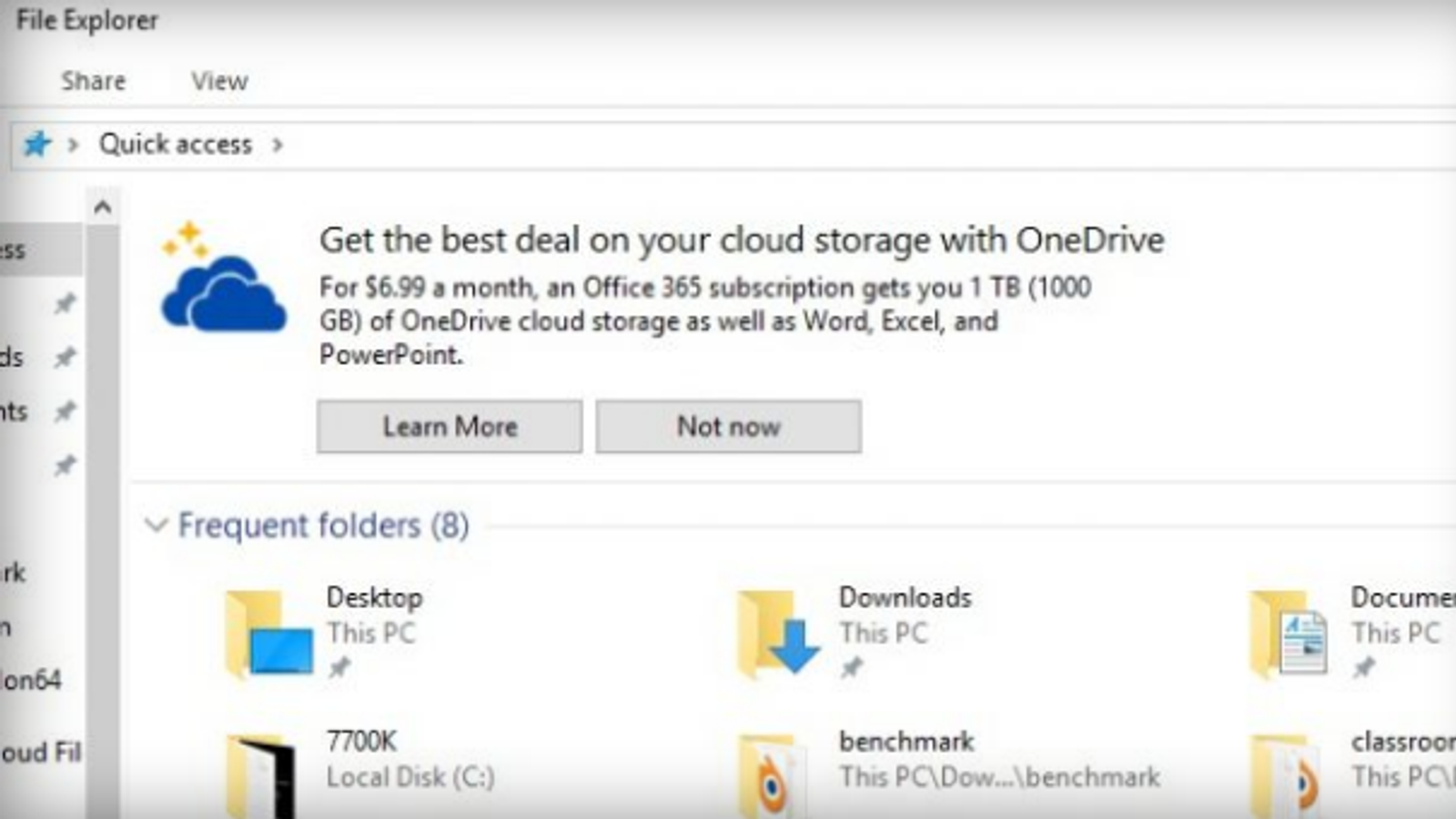Dismiss the ad with Not now
Screen dimensions: 1456x819
728,427
